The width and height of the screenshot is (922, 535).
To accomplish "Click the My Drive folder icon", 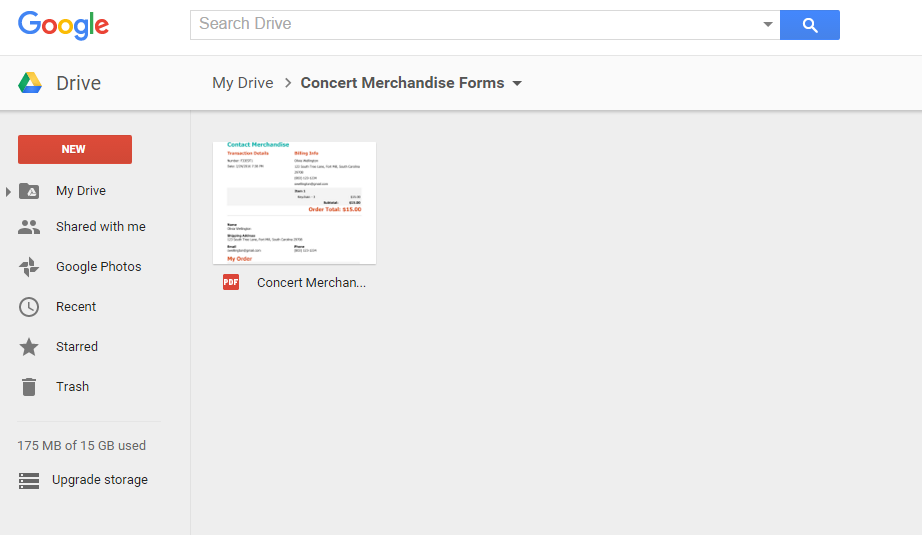I will pos(29,191).
